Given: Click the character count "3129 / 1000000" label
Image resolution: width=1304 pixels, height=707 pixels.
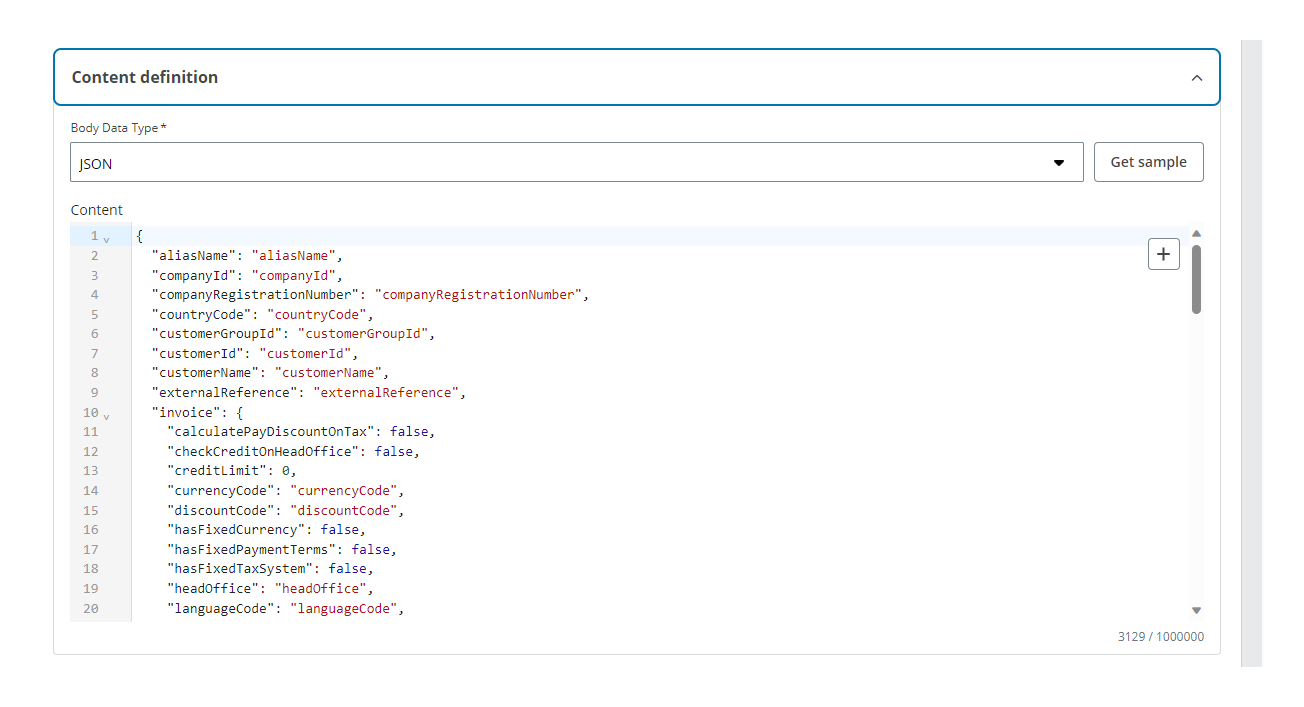Looking at the screenshot, I should pos(1160,636).
